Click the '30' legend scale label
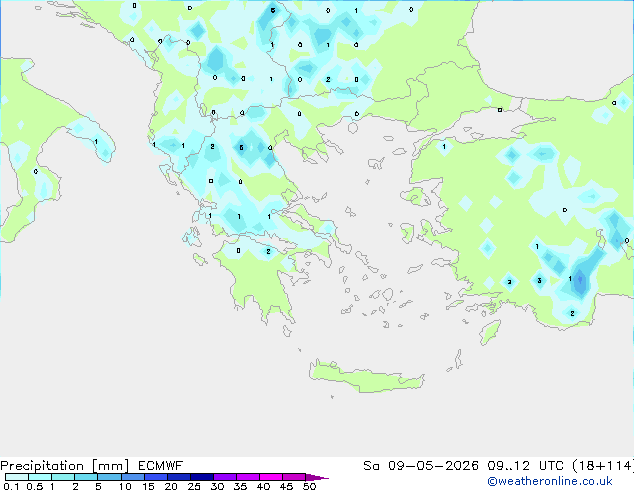Image resolution: width=634 pixels, height=490 pixels. (x=217, y=486)
